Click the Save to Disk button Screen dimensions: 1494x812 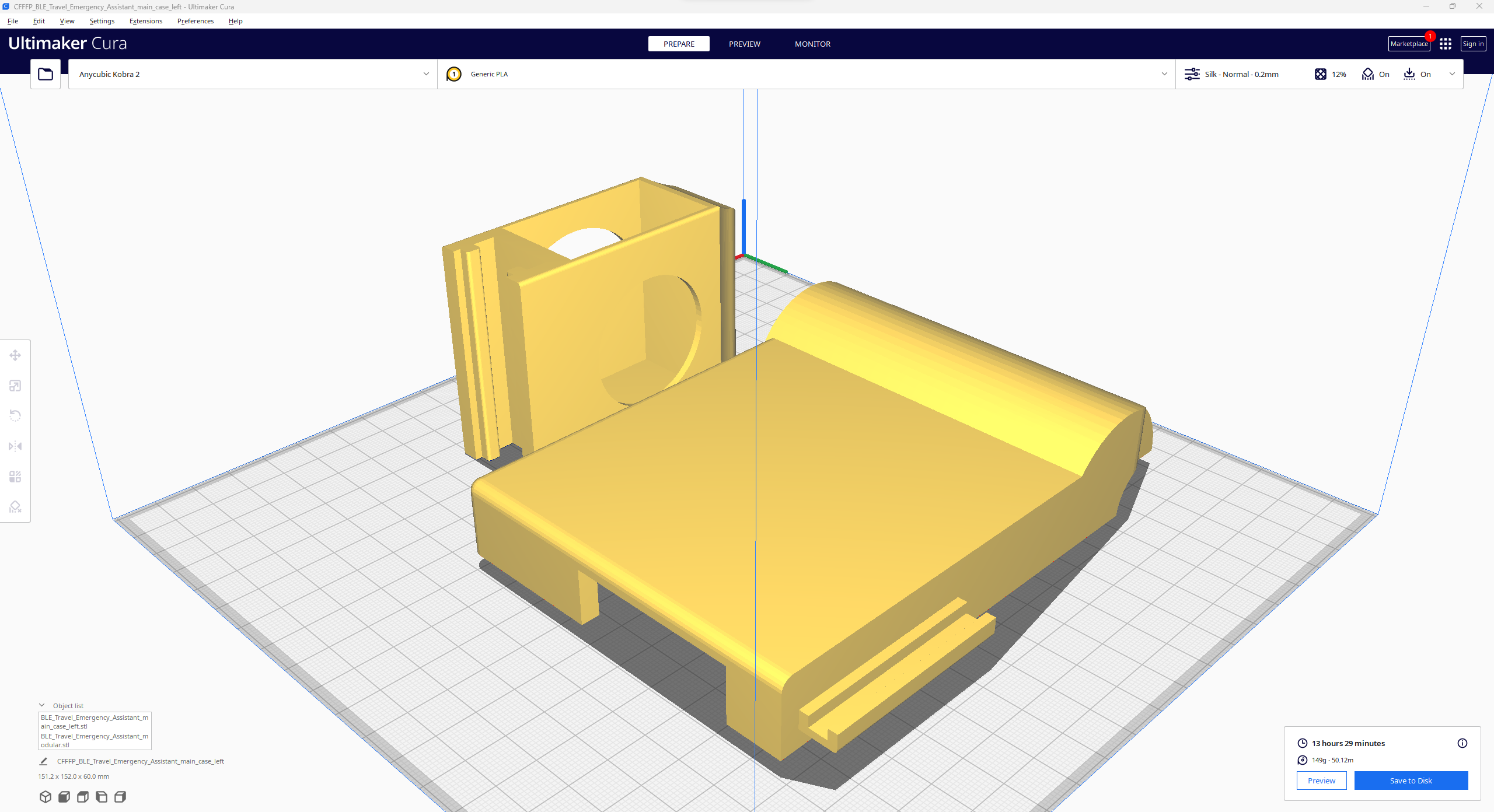pos(1412,780)
